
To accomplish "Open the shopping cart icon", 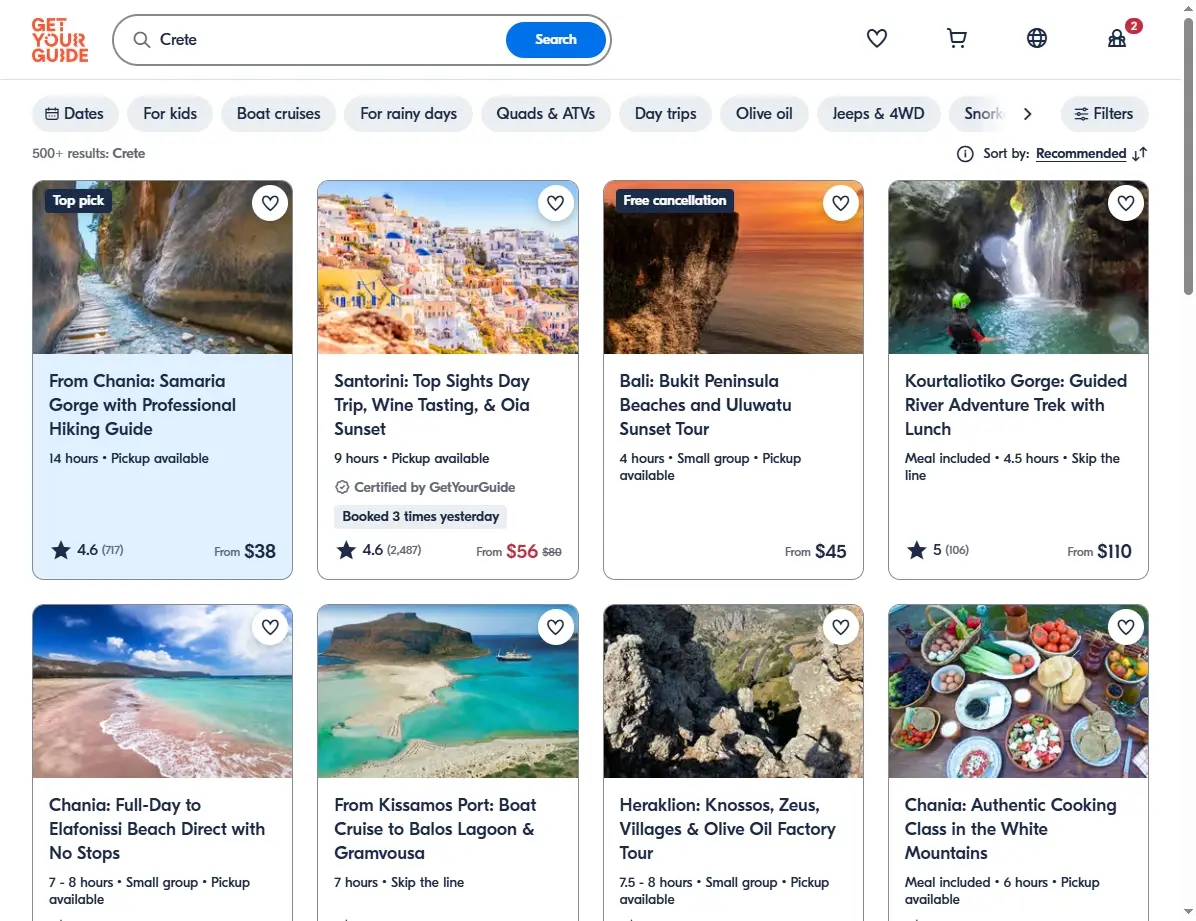I will (956, 38).
